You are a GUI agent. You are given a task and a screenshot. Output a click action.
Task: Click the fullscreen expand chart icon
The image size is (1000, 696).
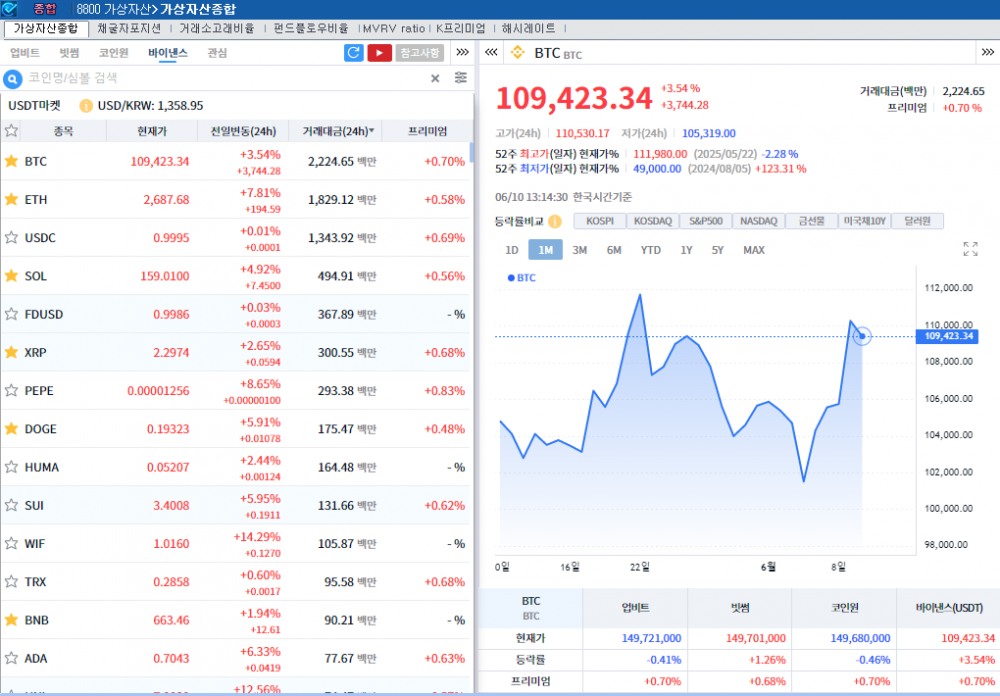[970, 249]
